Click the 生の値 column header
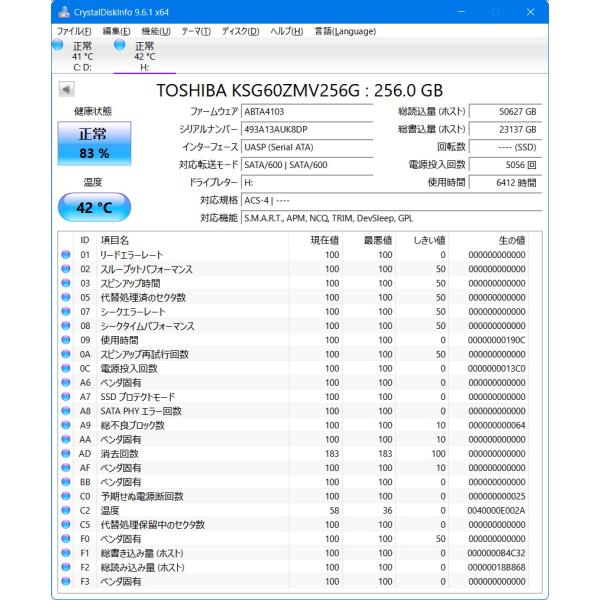This screenshot has width=600, height=600. coord(488,240)
